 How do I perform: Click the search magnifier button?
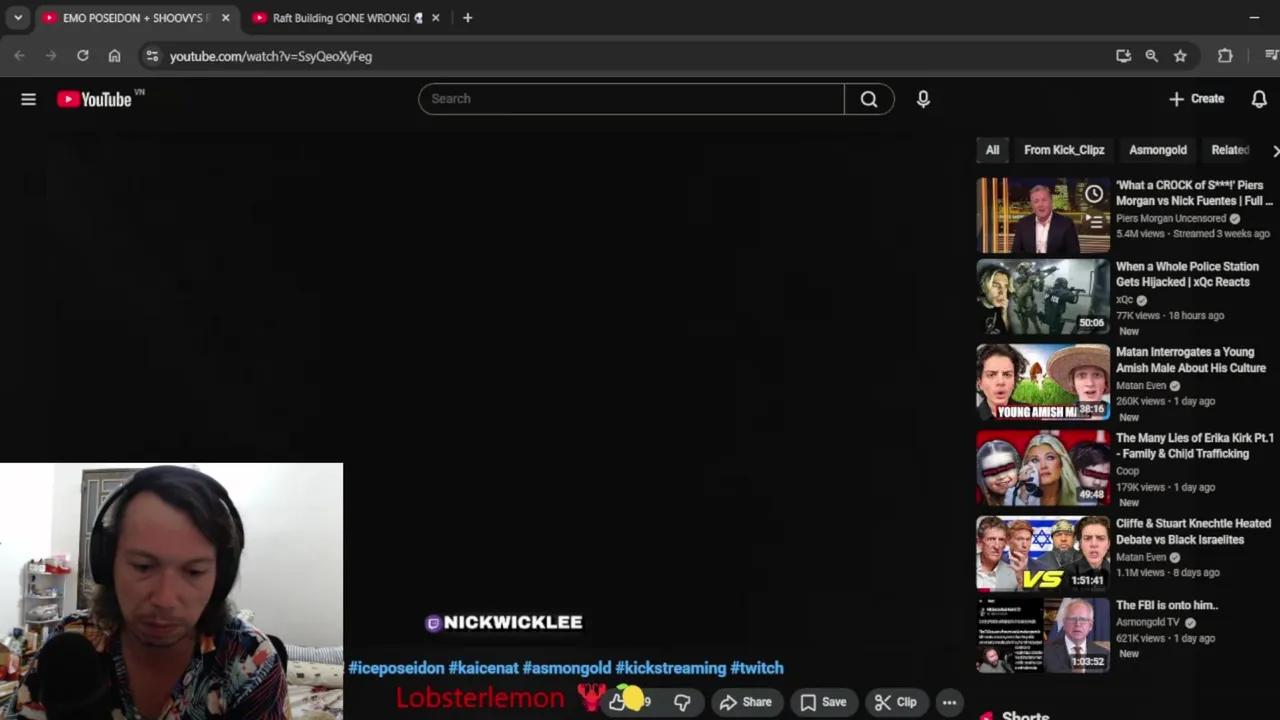coord(869,99)
